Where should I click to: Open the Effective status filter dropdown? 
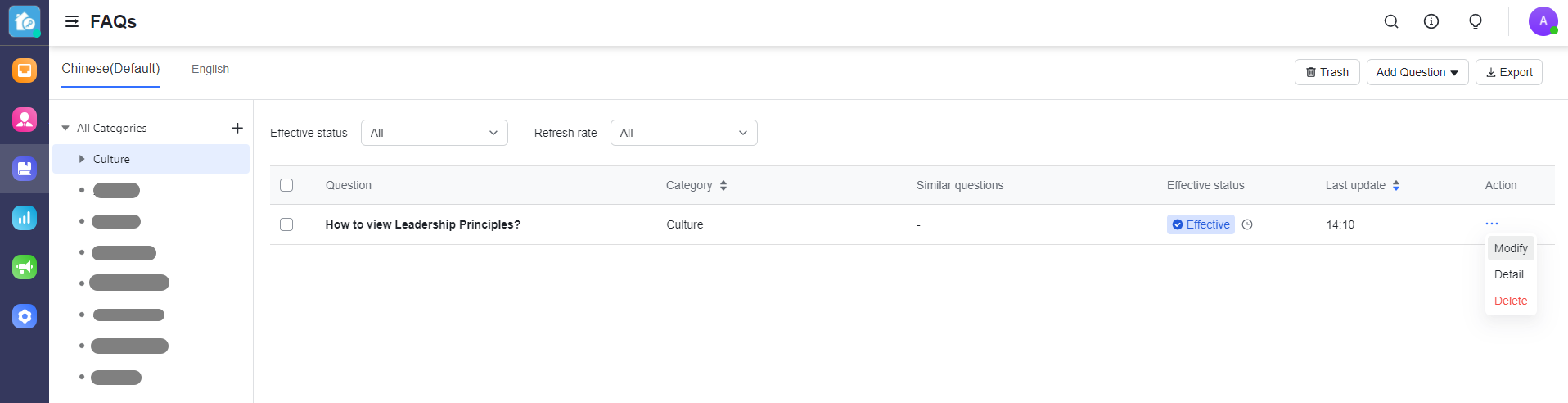coord(434,133)
